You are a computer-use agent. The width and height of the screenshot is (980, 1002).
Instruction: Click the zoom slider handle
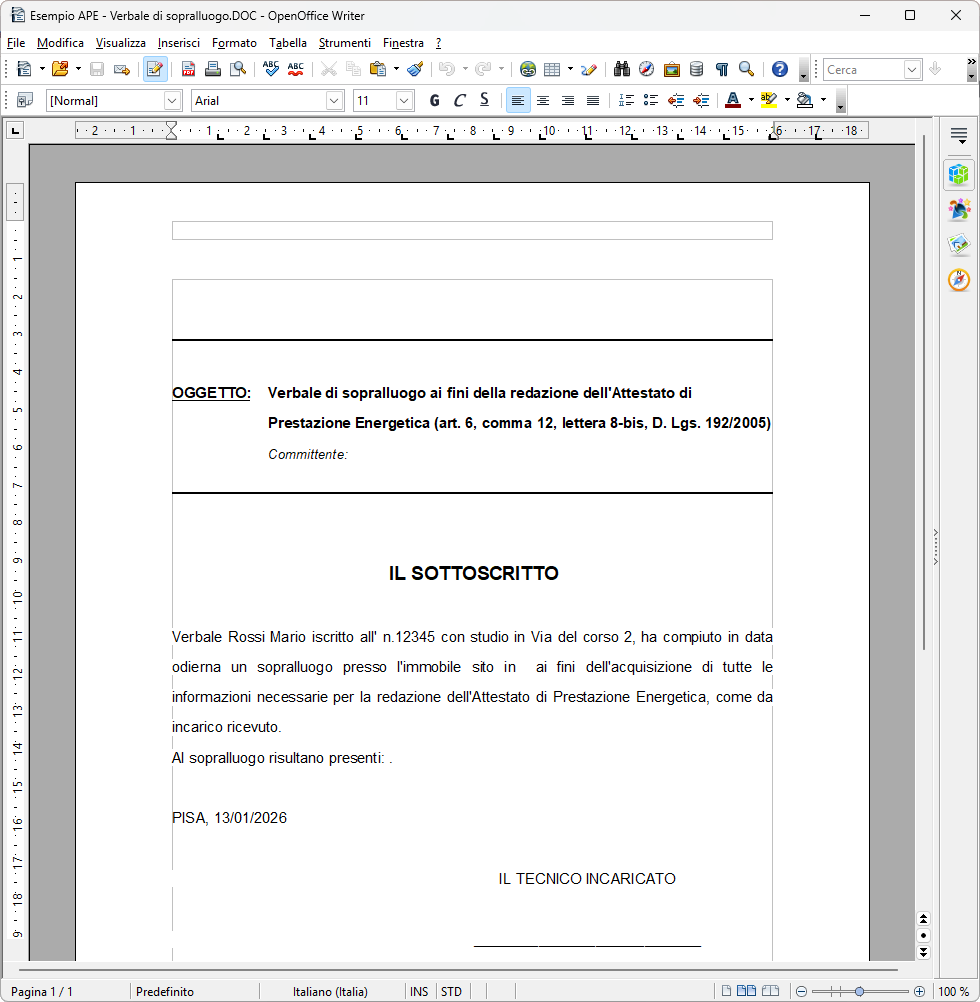(859, 991)
